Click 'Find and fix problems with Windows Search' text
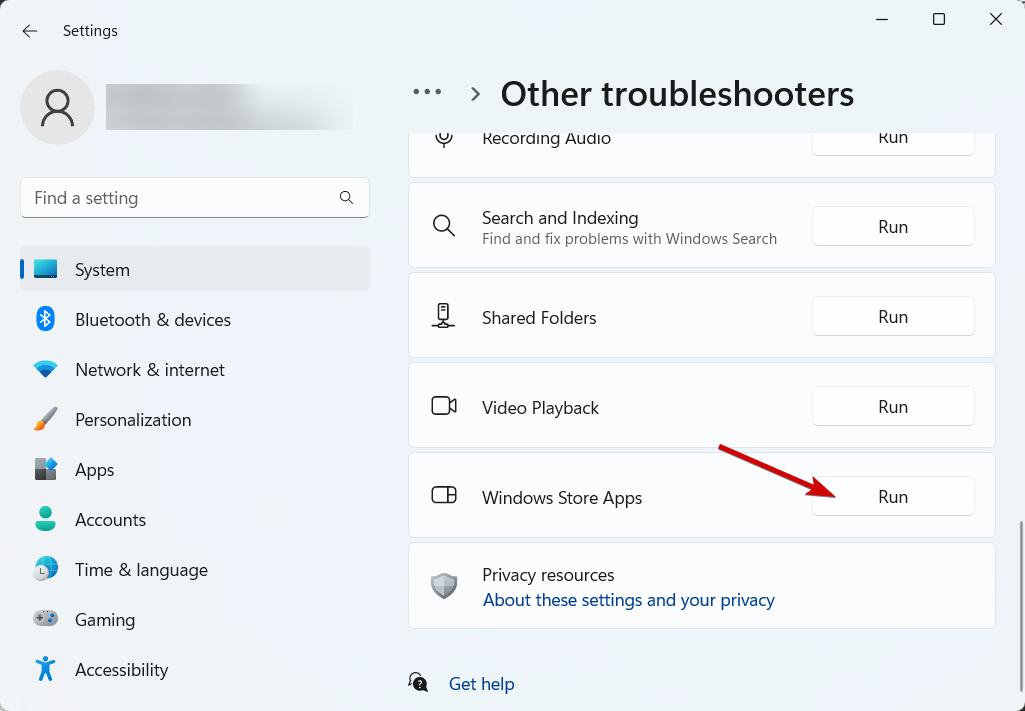The image size is (1025, 711). point(629,239)
